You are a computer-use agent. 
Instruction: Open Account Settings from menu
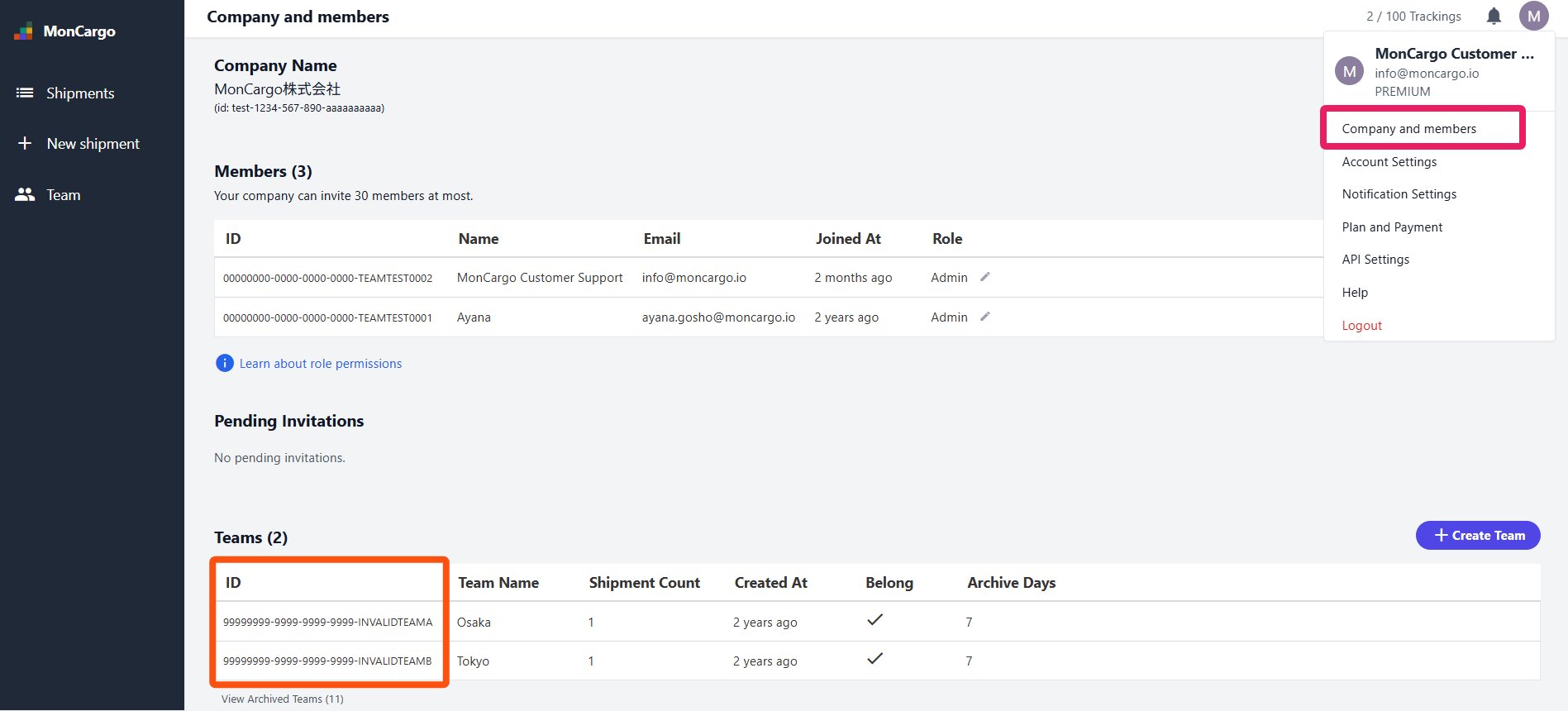click(x=1389, y=162)
